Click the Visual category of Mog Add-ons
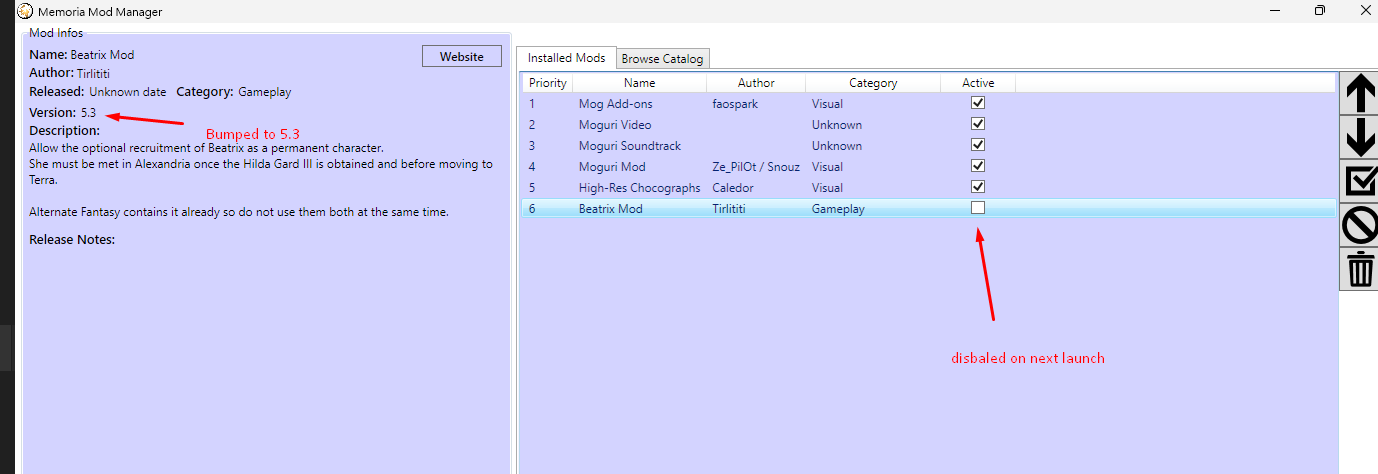1378x474 pixels. 827,104
